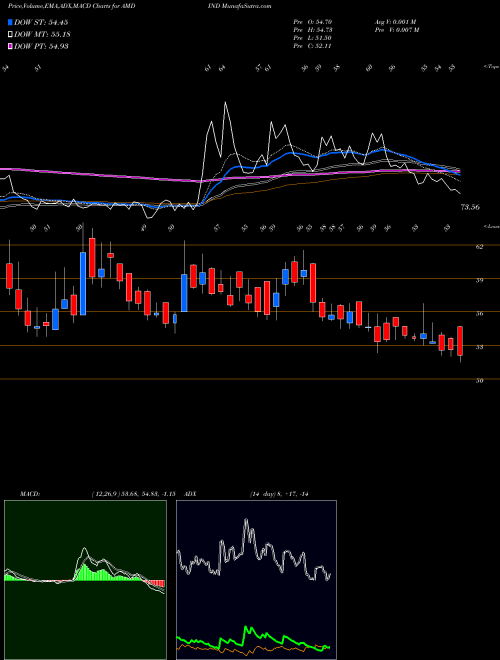Click the blue DOW ST legend swatch
This screenshot has height=660, width=500.
click(x=10, y=22)
